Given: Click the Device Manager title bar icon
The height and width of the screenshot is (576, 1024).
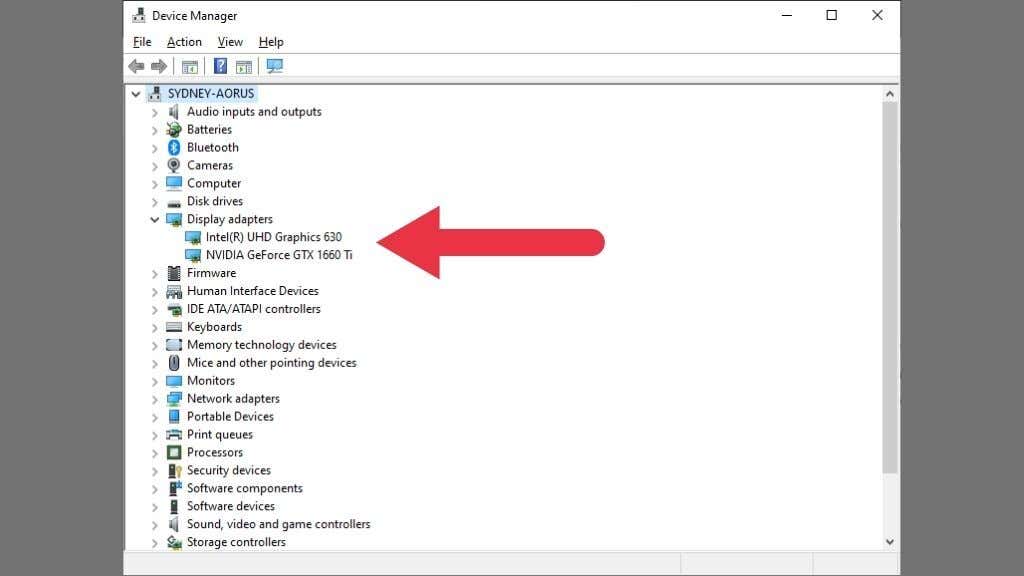Looking at the screenshot, I should tap(138, 15).
